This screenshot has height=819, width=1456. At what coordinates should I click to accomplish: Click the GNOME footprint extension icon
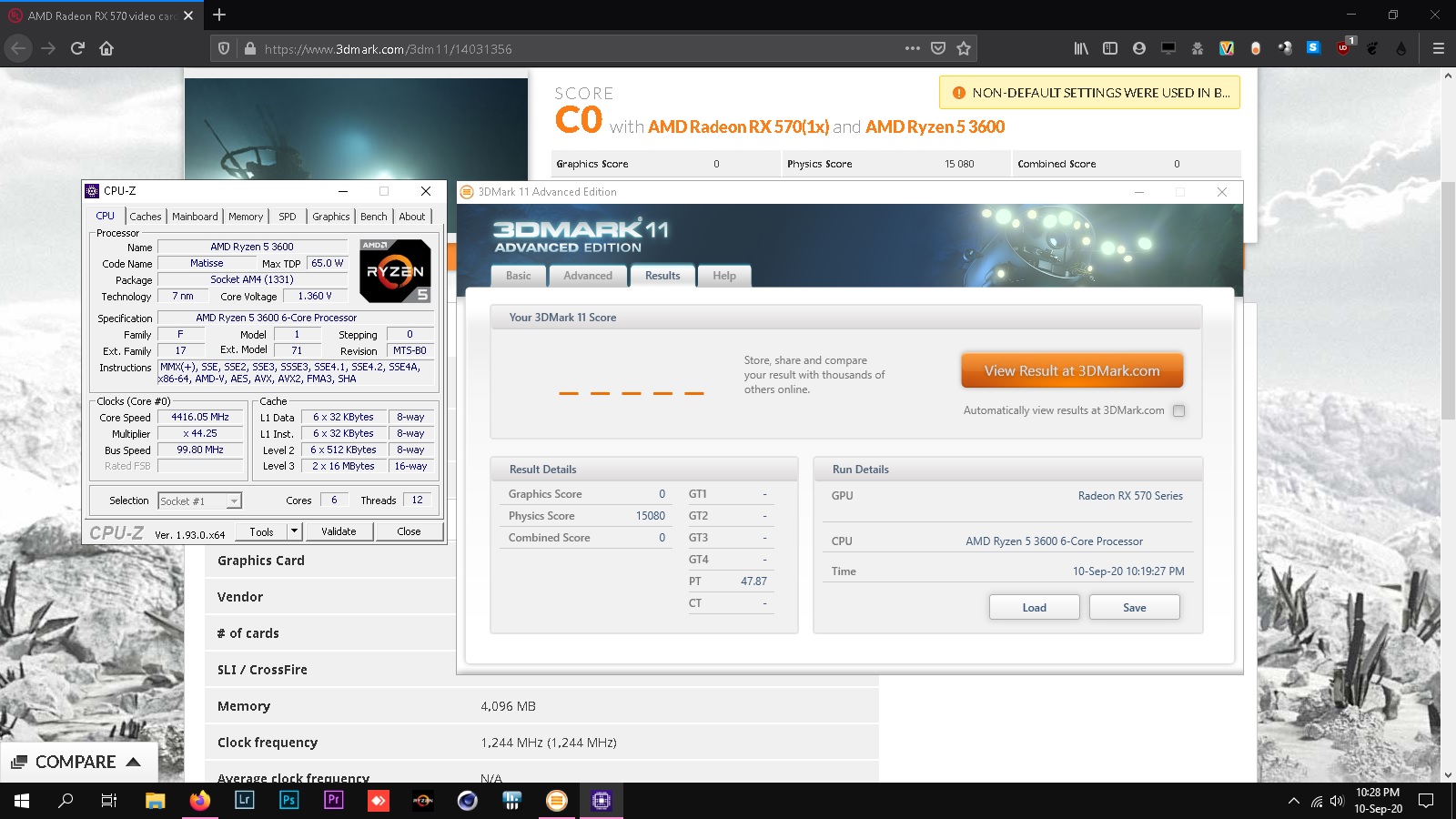(x=1372, y=48)
